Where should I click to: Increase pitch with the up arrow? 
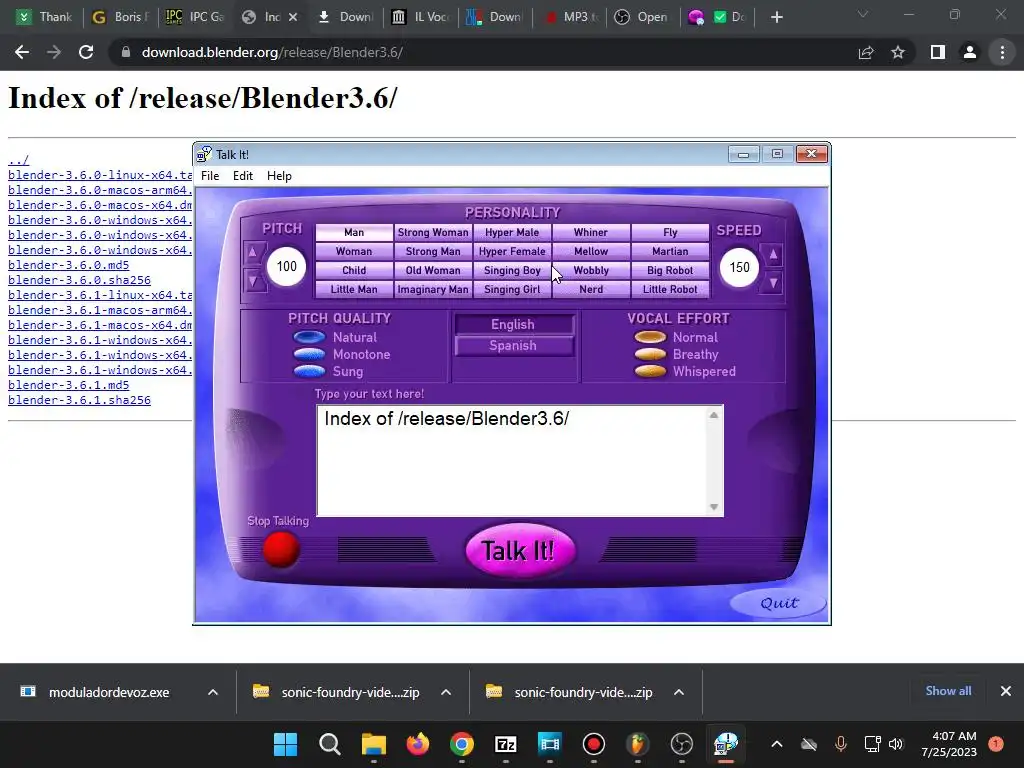point(253,253)
